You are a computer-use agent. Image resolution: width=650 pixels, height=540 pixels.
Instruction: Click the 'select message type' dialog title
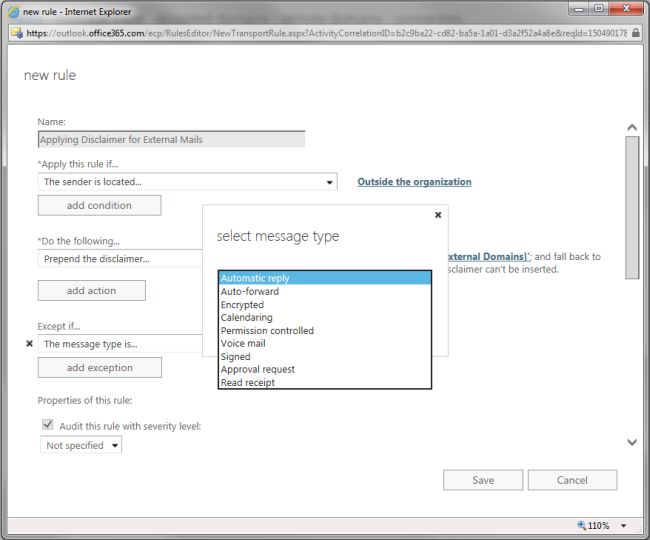[x=278, y=236]
